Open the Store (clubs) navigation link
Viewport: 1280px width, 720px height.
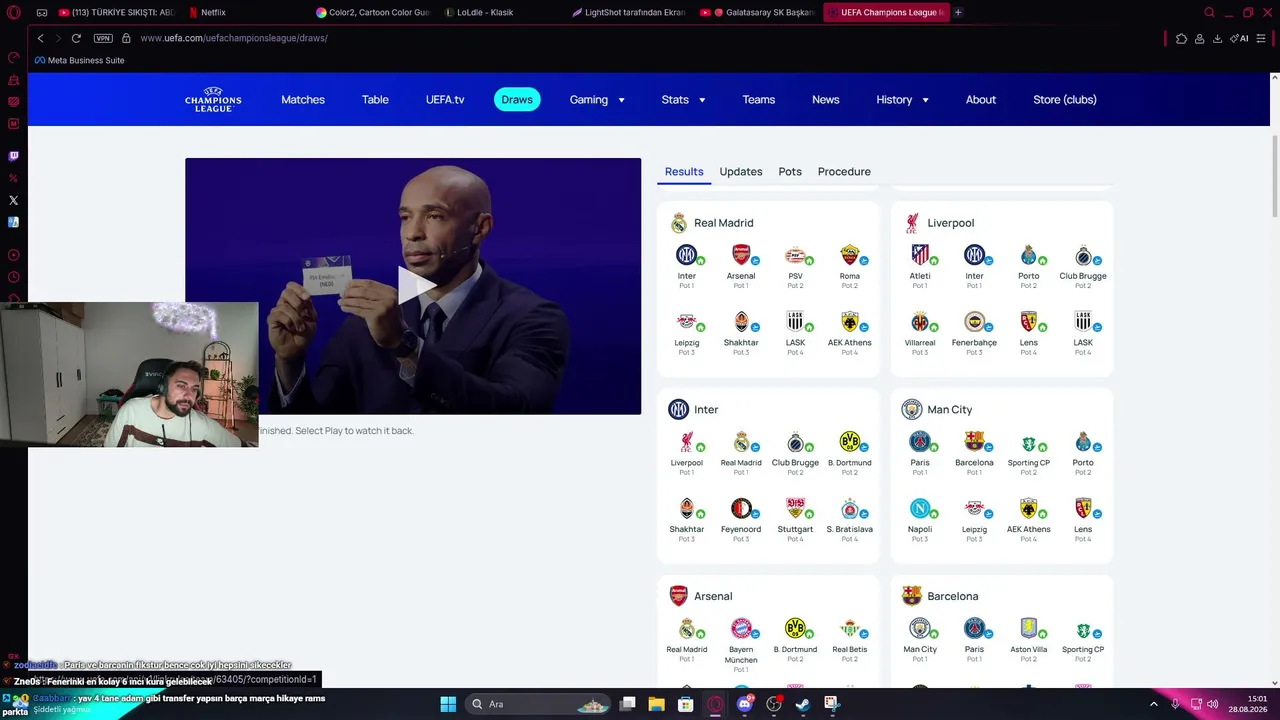1065,100
